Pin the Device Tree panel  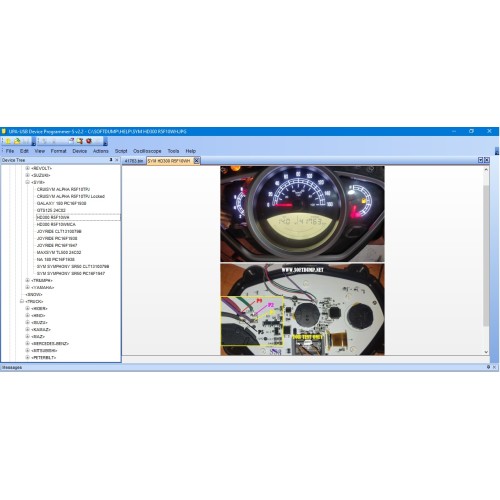coord(111,160)
